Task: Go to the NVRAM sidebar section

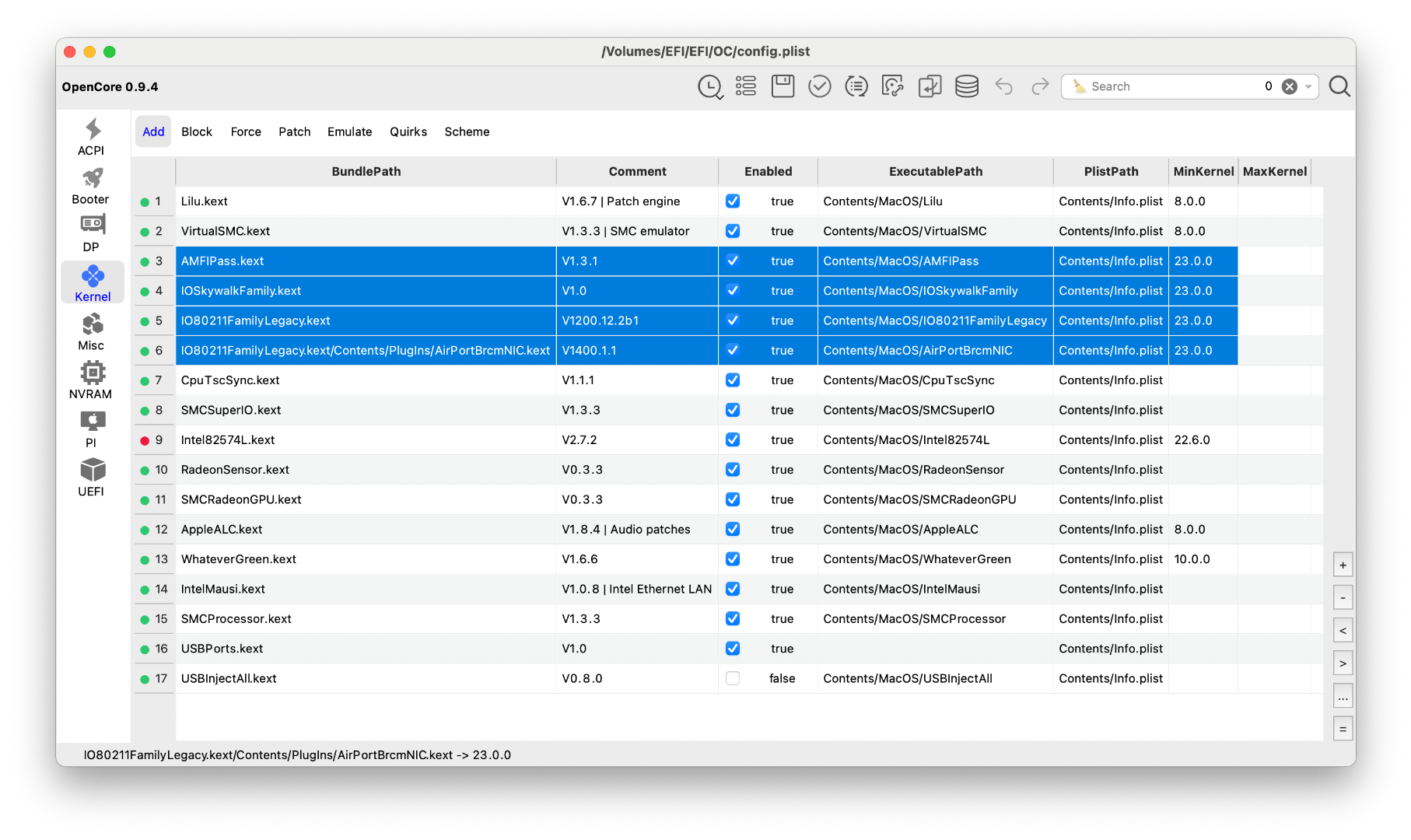Action: pos(91,380)
